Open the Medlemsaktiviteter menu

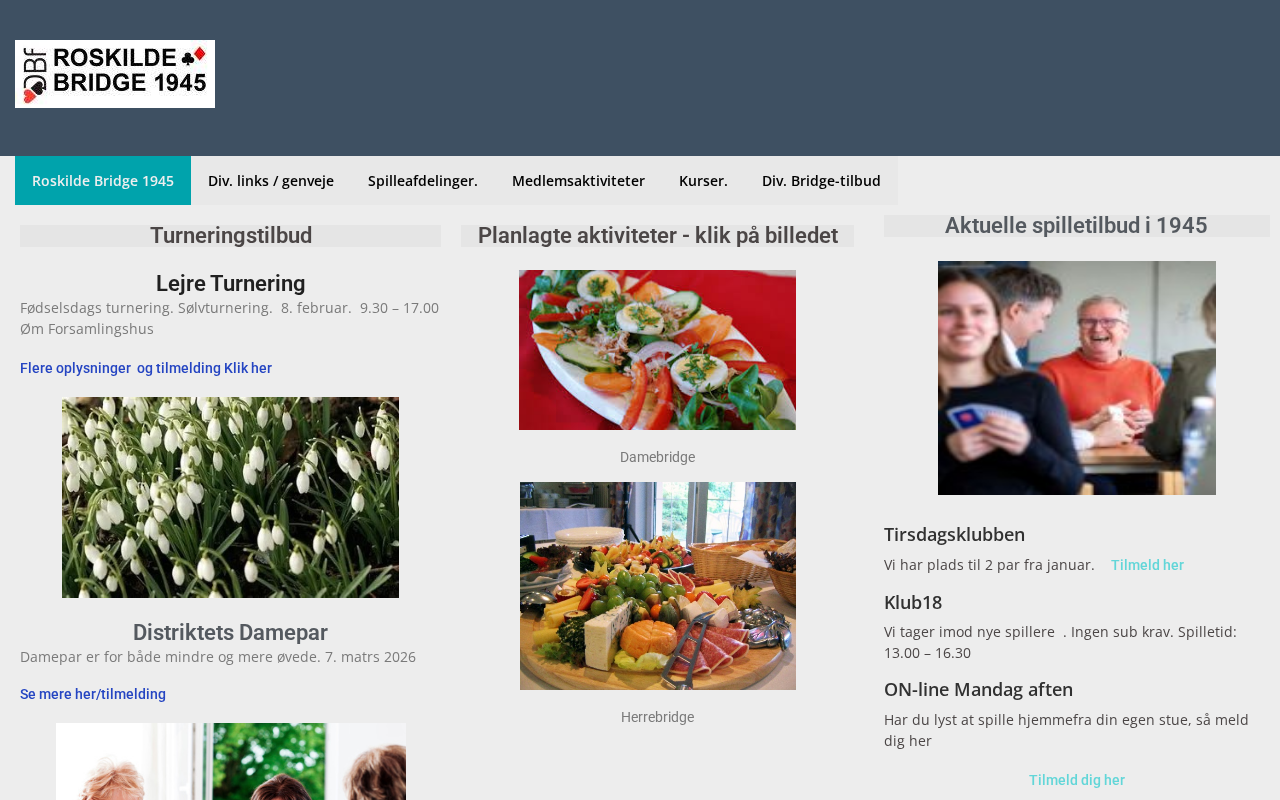(x=578, y=181)
